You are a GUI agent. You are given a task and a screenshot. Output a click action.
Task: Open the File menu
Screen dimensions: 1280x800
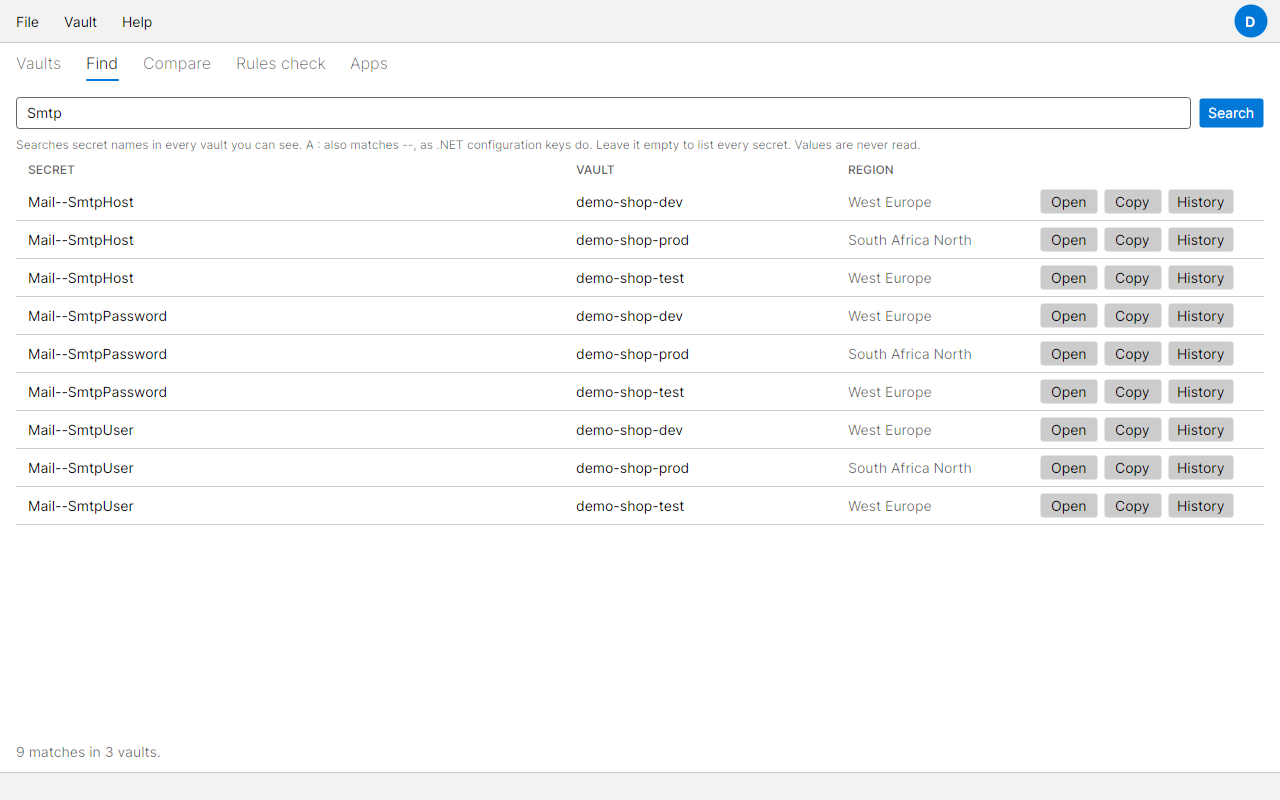28,22
